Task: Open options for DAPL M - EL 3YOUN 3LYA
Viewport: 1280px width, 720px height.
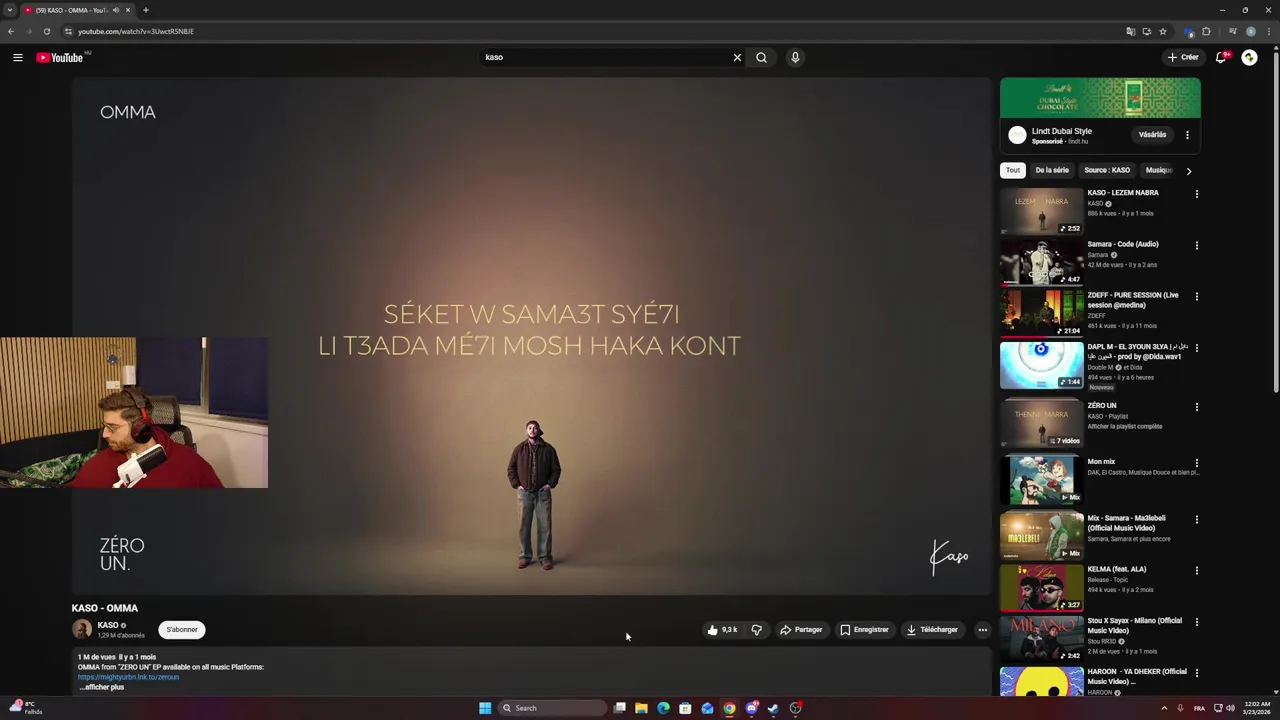Action: tap(1196, 348)
